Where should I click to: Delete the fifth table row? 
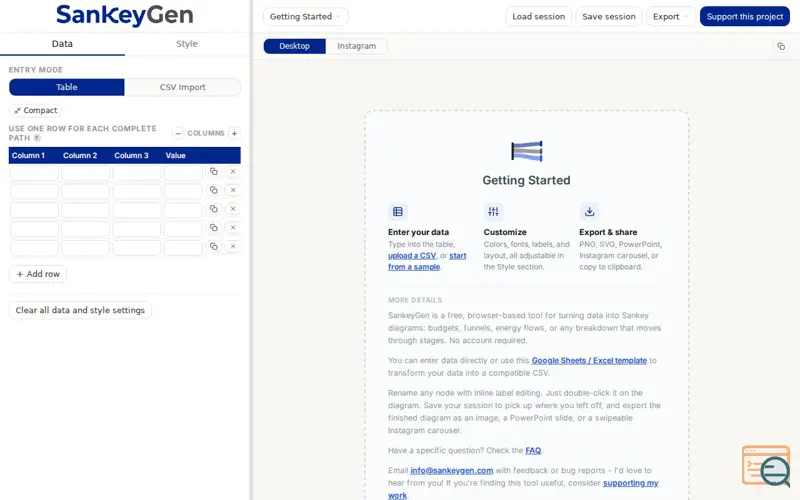(x=233, y=246)
